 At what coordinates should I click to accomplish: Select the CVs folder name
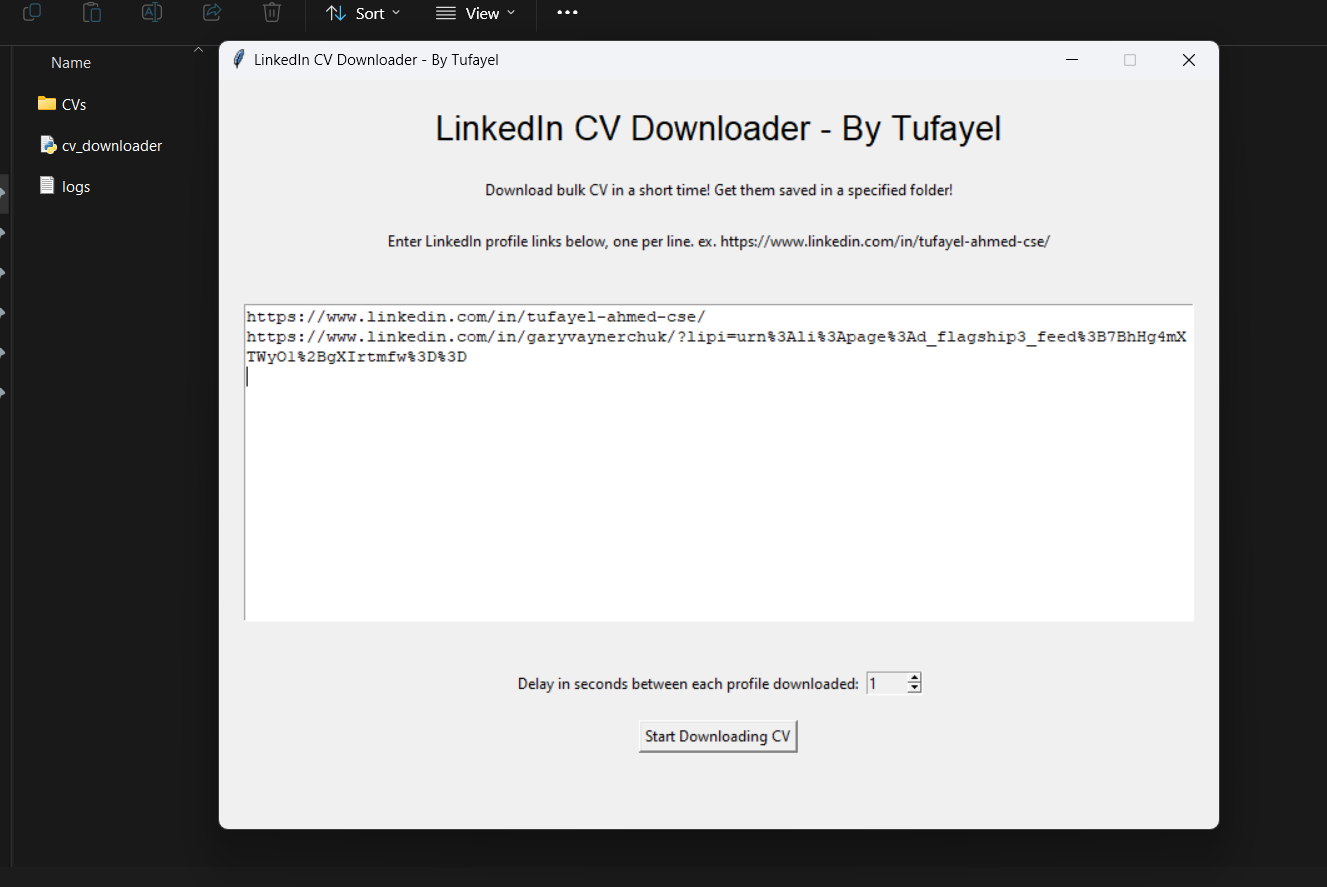(x=74, y=104)
